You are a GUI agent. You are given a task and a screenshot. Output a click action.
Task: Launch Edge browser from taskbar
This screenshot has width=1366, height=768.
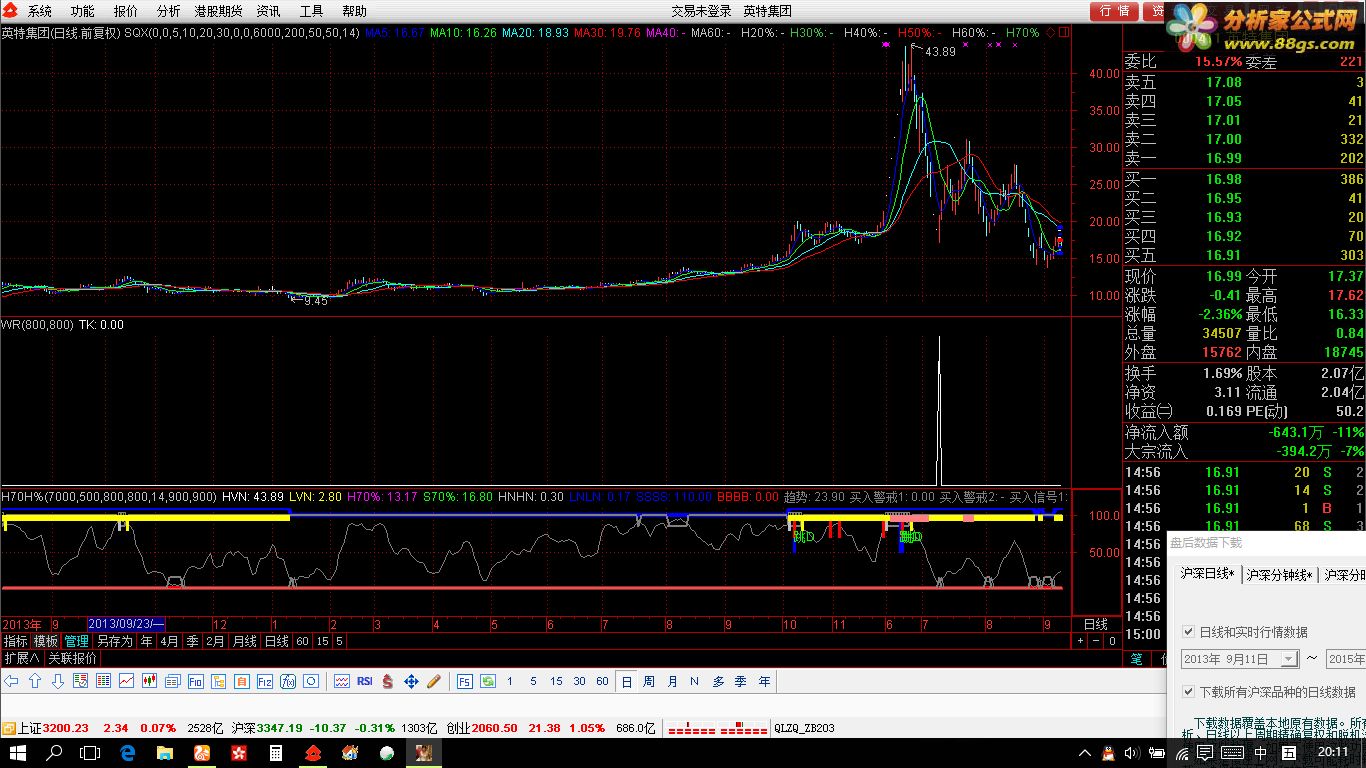pyautogui.click(x=128, y=752)
